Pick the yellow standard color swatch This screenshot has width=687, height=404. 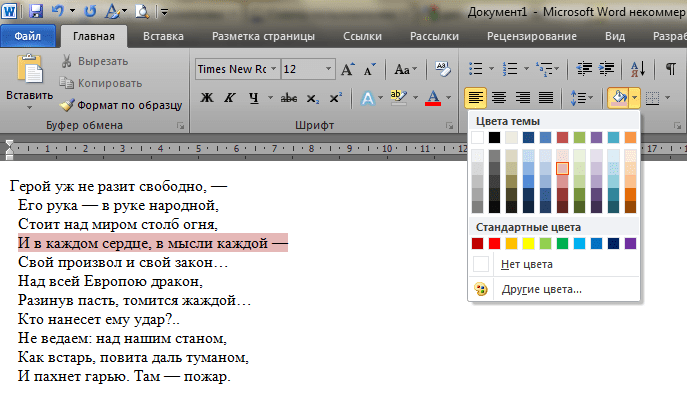pyautogui.click(x=528, y=243)
